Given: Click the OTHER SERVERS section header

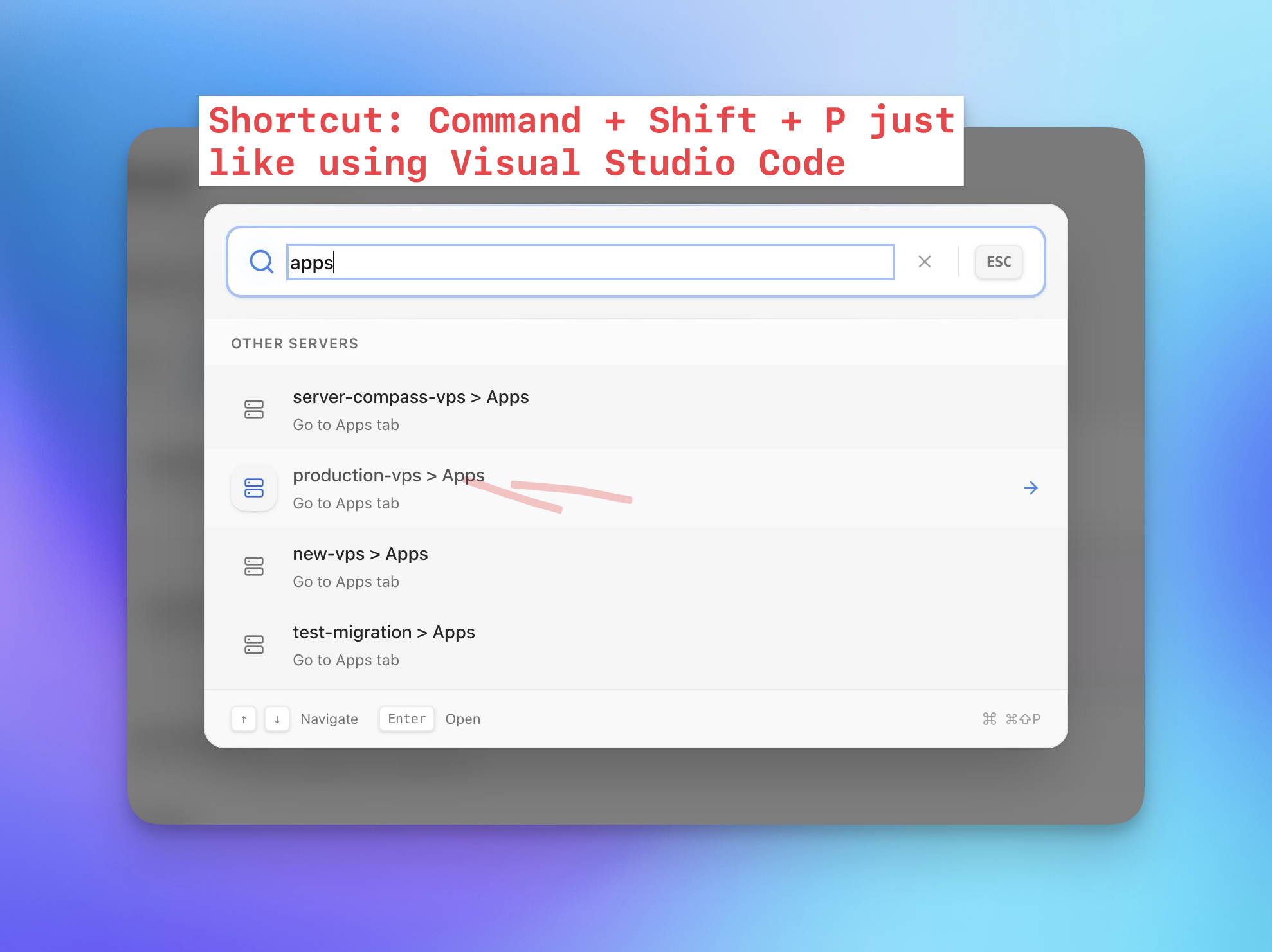Looking at the screenshot, I should point(295,343).
